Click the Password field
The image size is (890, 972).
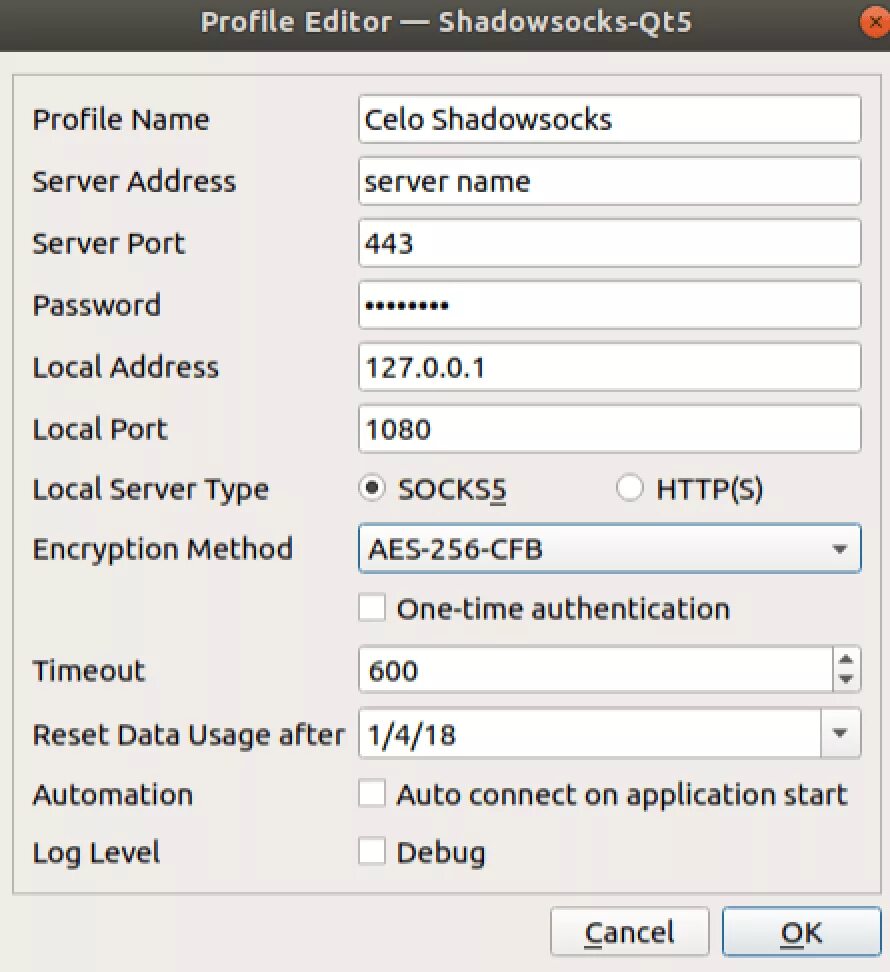[609, 305]
